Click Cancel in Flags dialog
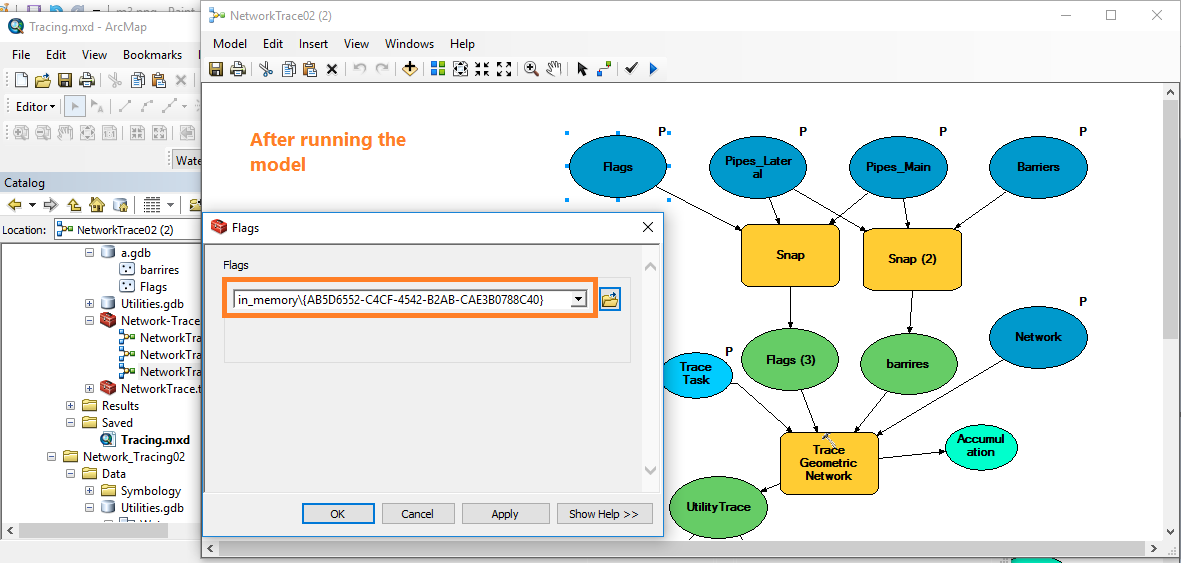 [x=417, y=513]
